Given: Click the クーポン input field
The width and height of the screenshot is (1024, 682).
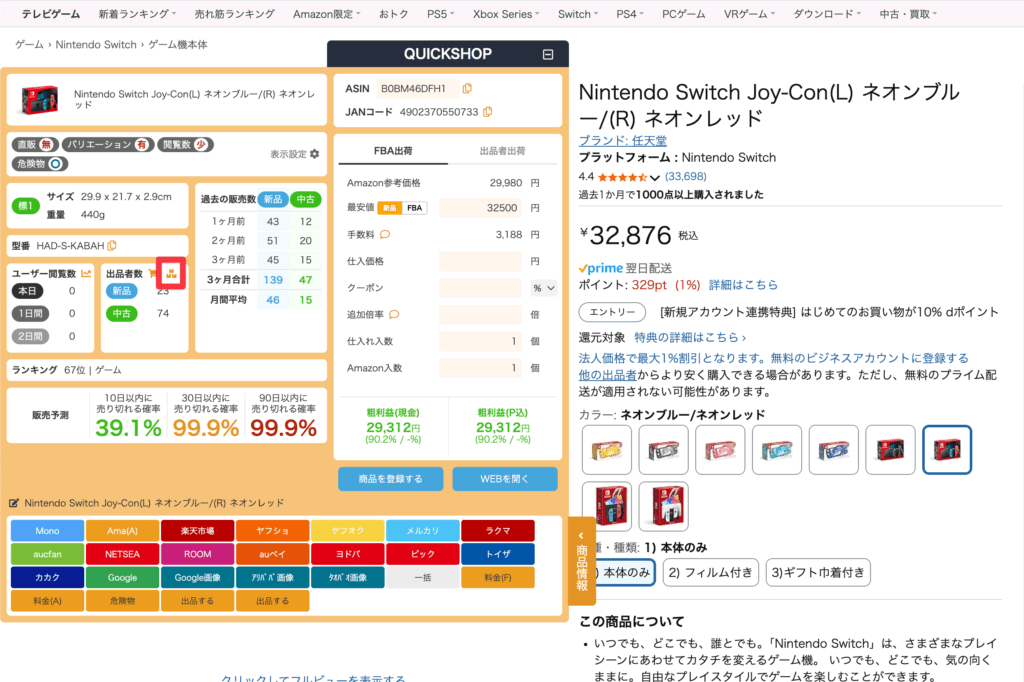Looking at the screenshot, I should pyautogui.click(x=481, y=287).
